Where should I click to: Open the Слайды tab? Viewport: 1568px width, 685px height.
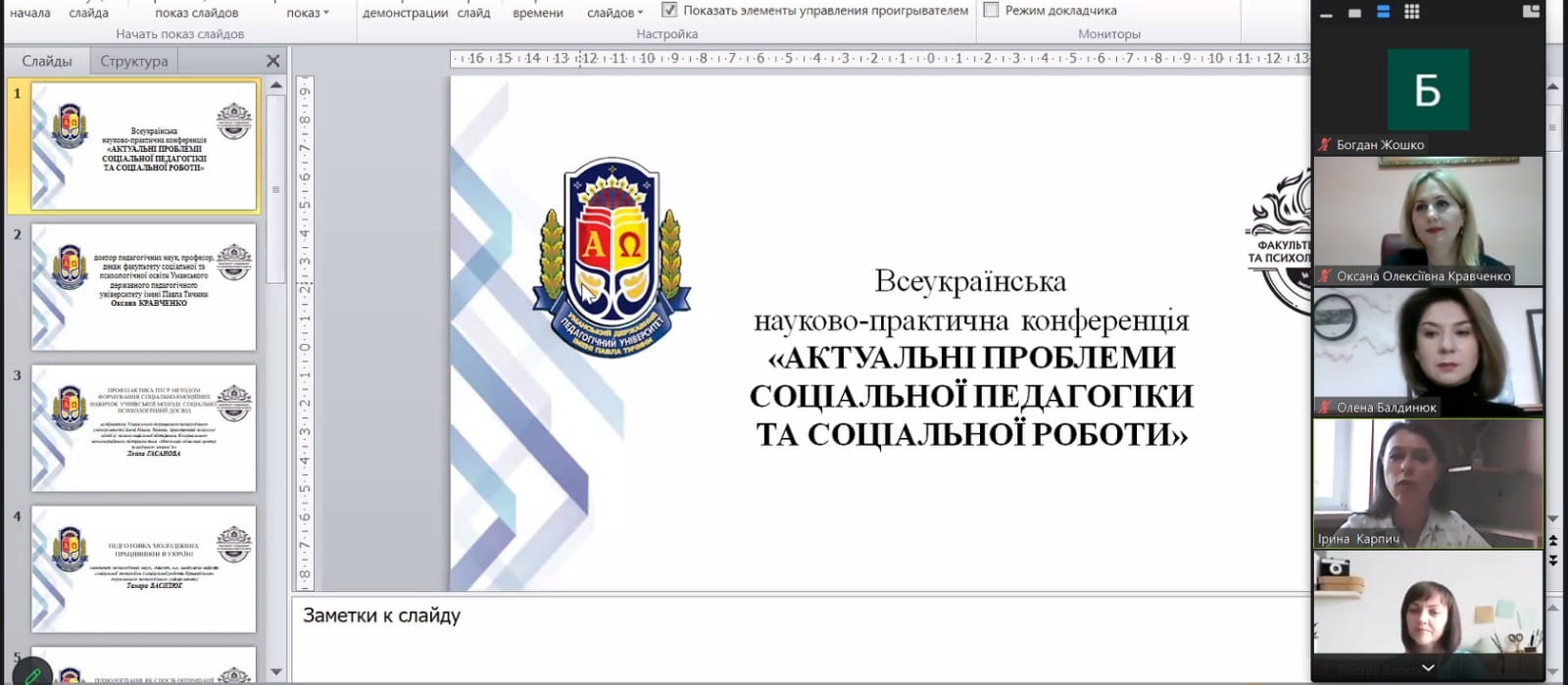(47, 61)
